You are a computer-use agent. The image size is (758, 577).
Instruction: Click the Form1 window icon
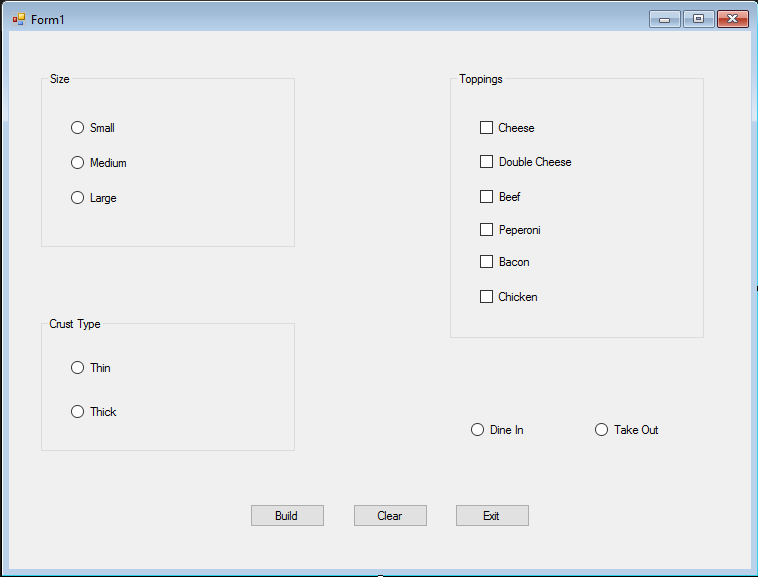pos(19,19)
